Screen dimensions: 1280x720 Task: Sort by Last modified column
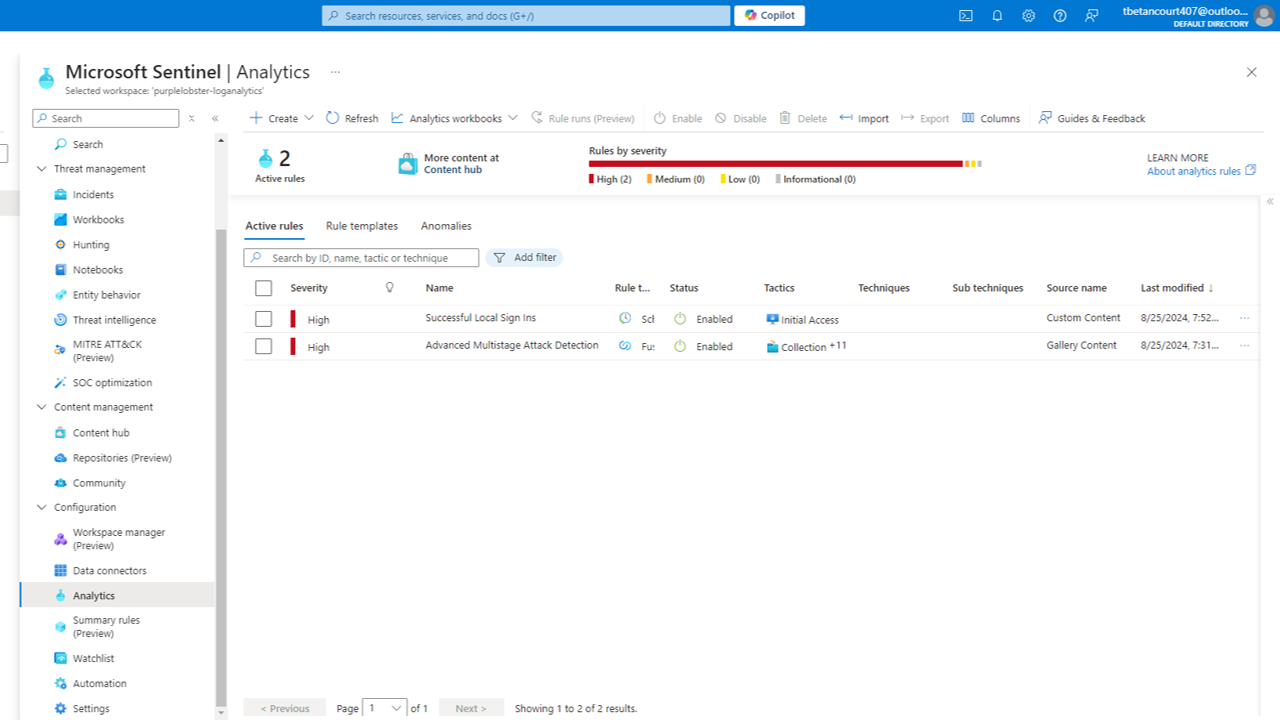(x=1177, y=288)
